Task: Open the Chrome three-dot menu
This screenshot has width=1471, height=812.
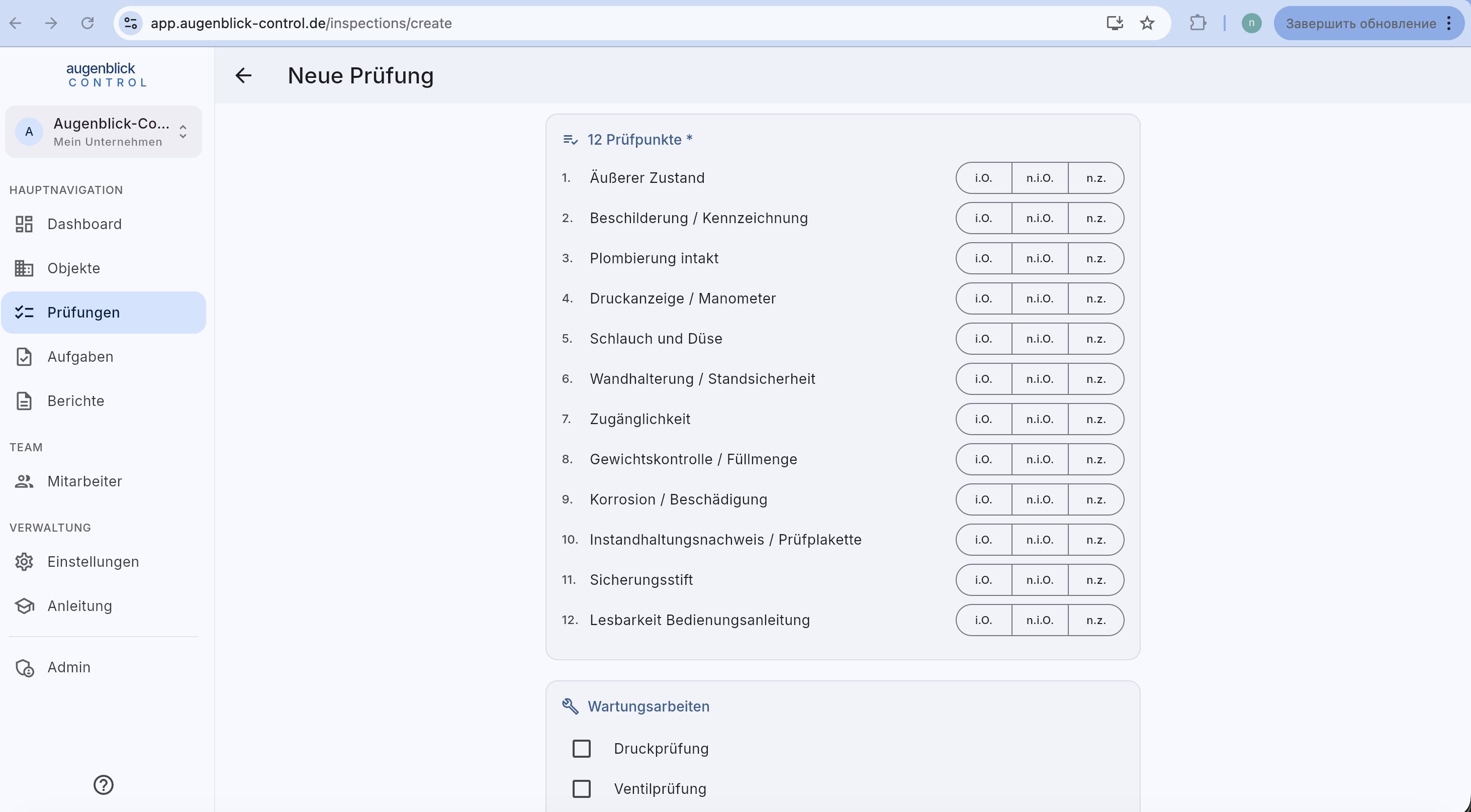Action: 1449,24
